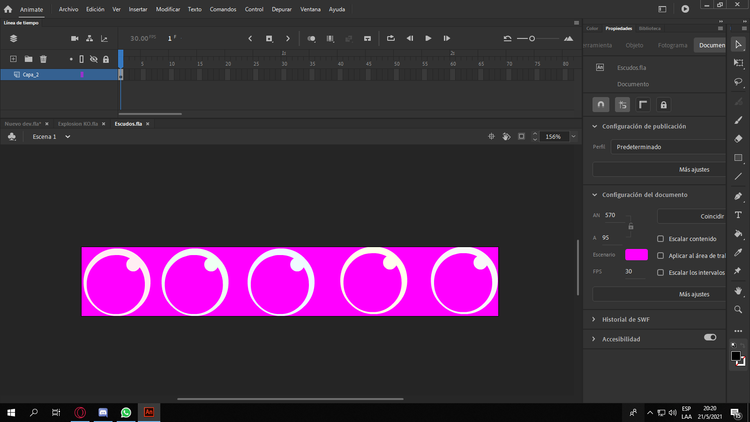
Task: Play the timeline animation
Action: pos(428,38)
